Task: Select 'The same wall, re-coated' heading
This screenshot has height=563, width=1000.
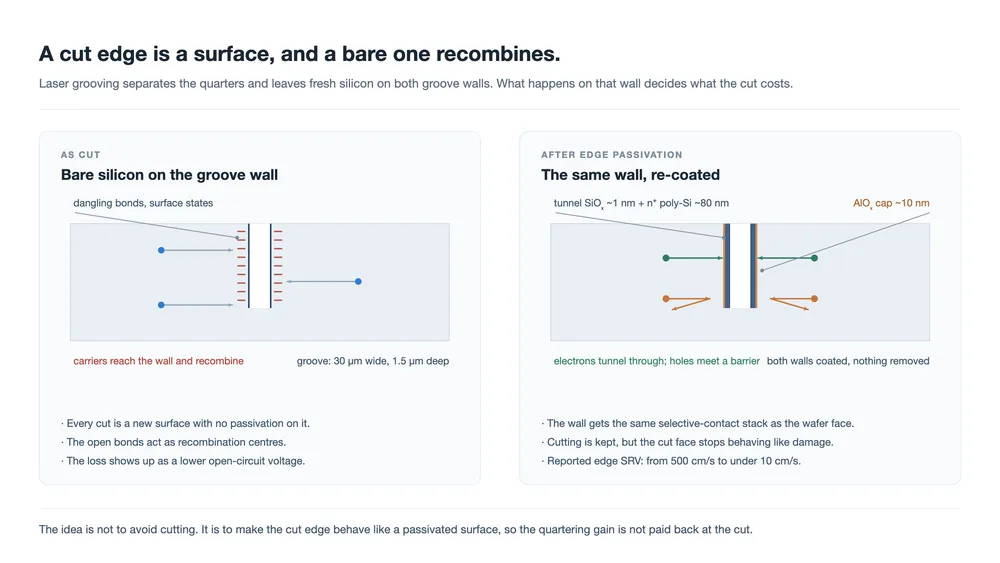Action: [630, 175]
